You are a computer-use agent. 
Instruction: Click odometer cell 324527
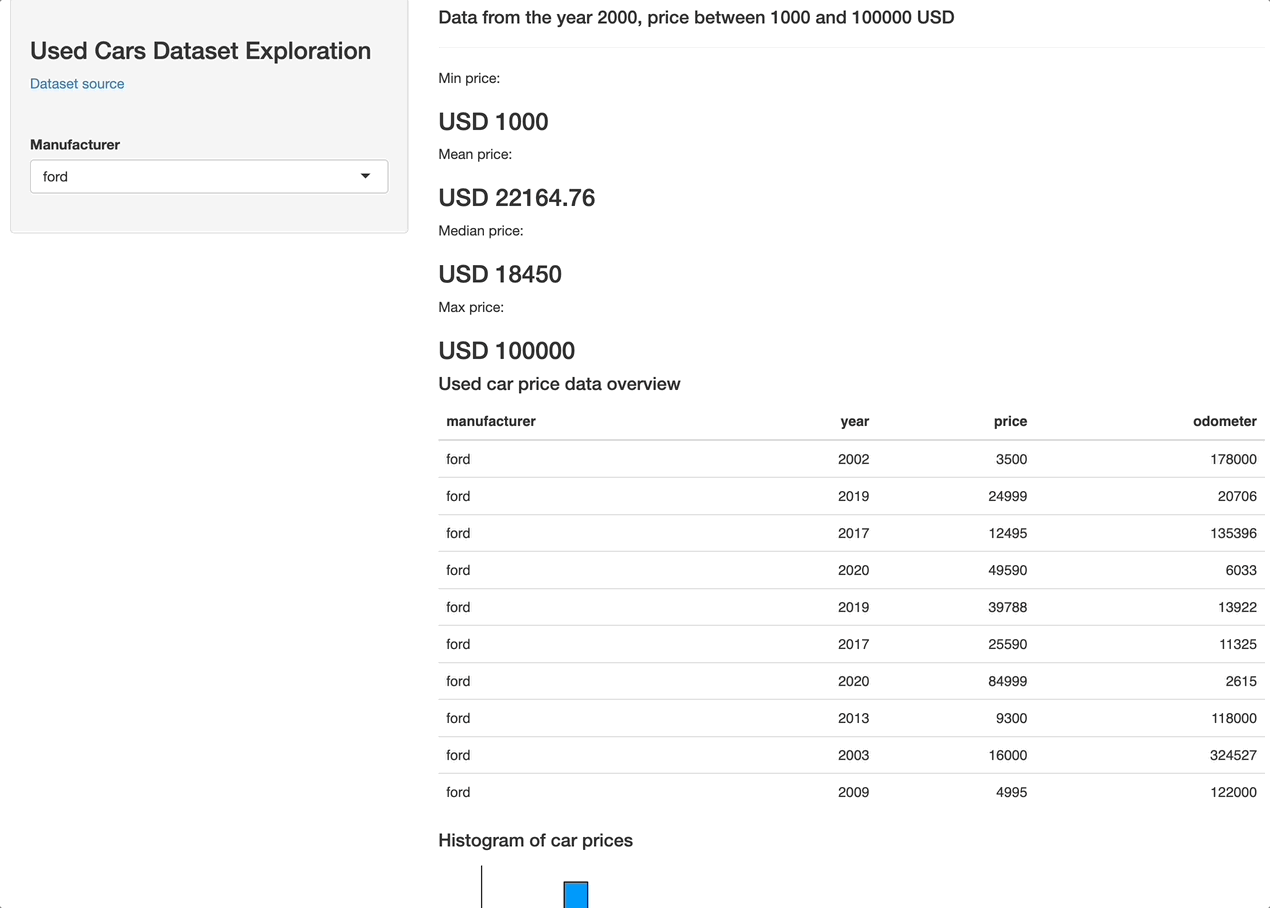point(1233,755)
